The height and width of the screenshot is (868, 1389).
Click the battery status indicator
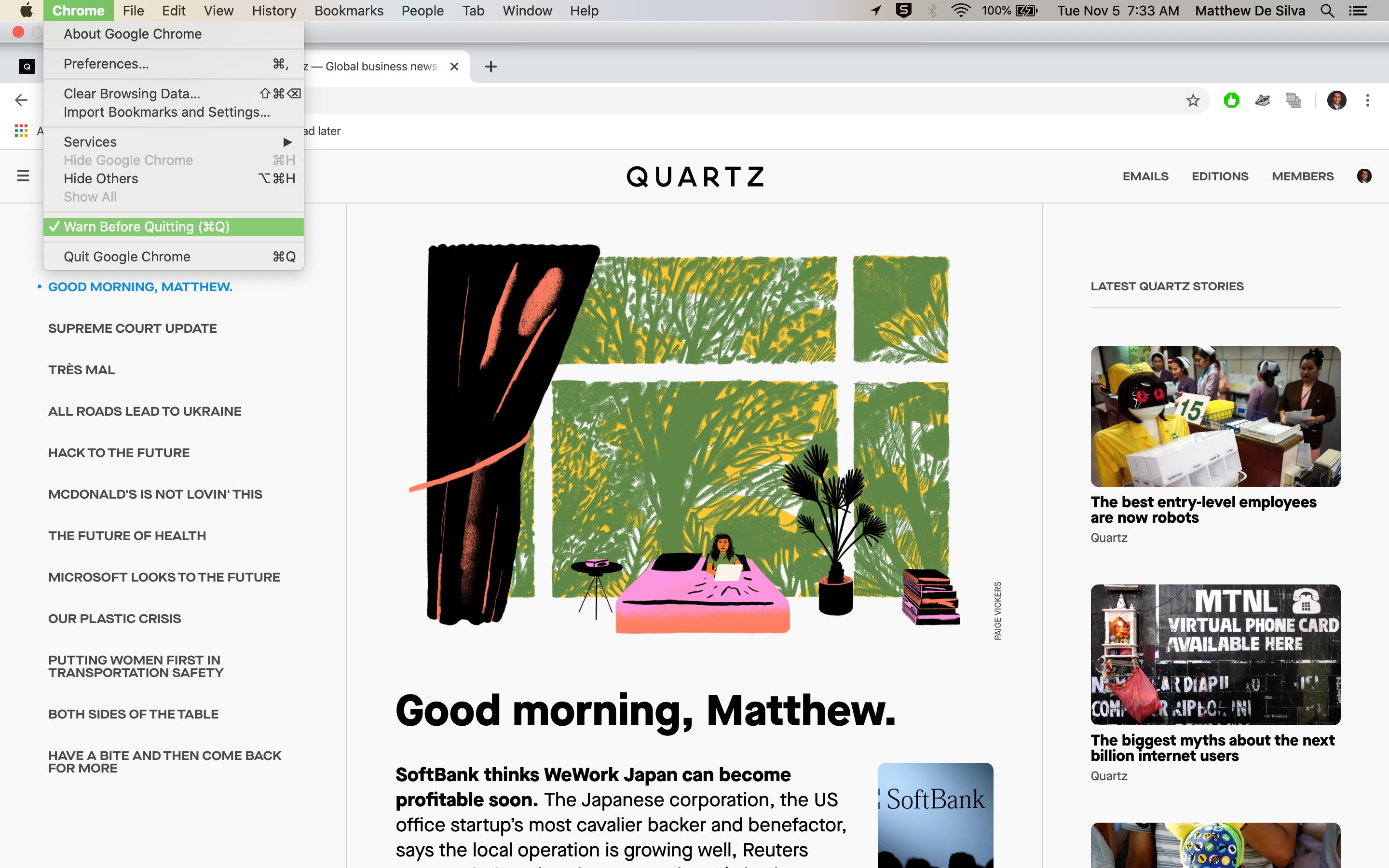click(1010, 10)
